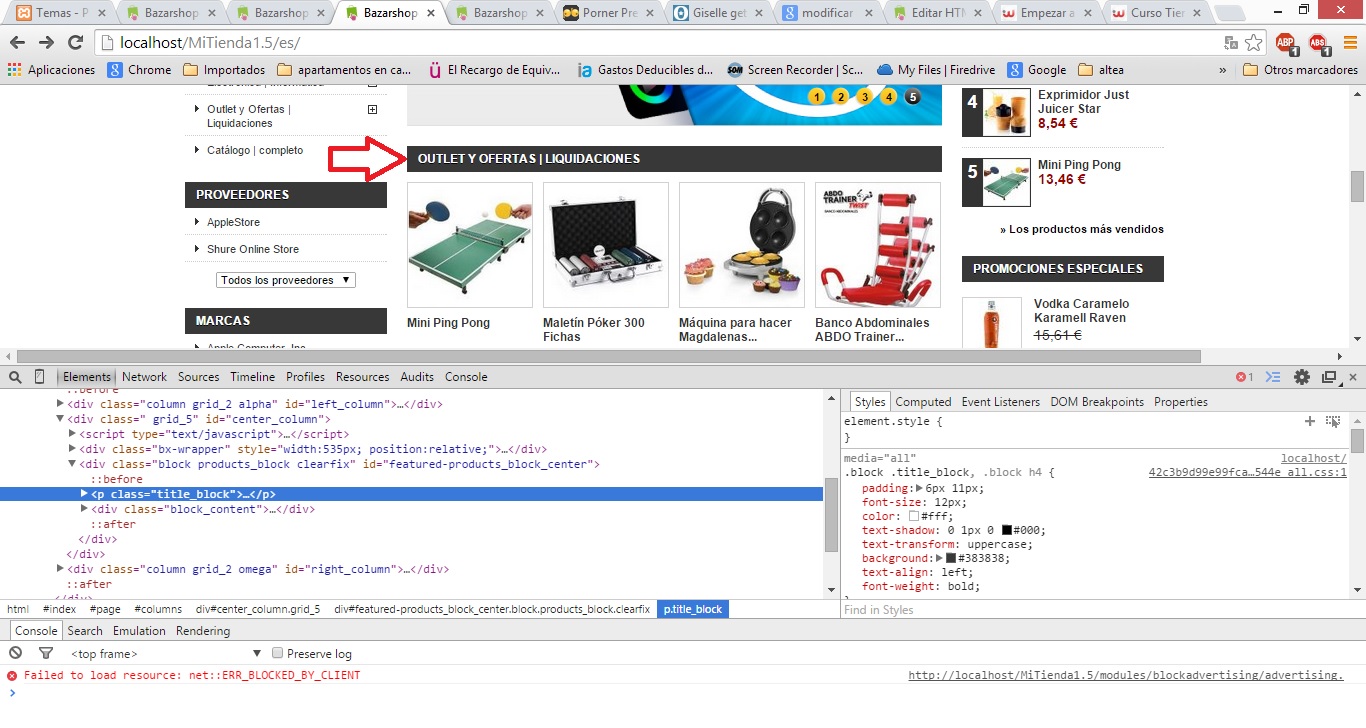
Task: Expand the block_content div node
Action: point(85,509)
